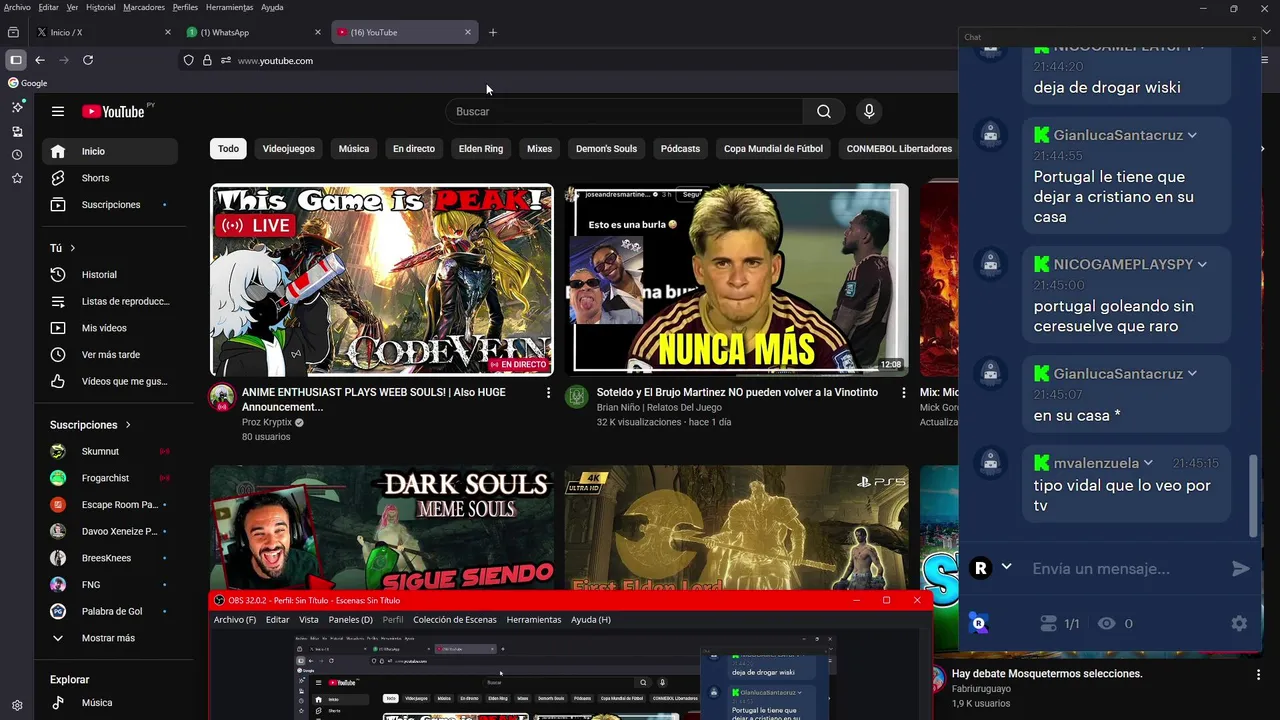Image resolution: width=1280 pixels, height=720 pixels.
Task: Start voice search with the microphone icon
Action: point(869,112)
